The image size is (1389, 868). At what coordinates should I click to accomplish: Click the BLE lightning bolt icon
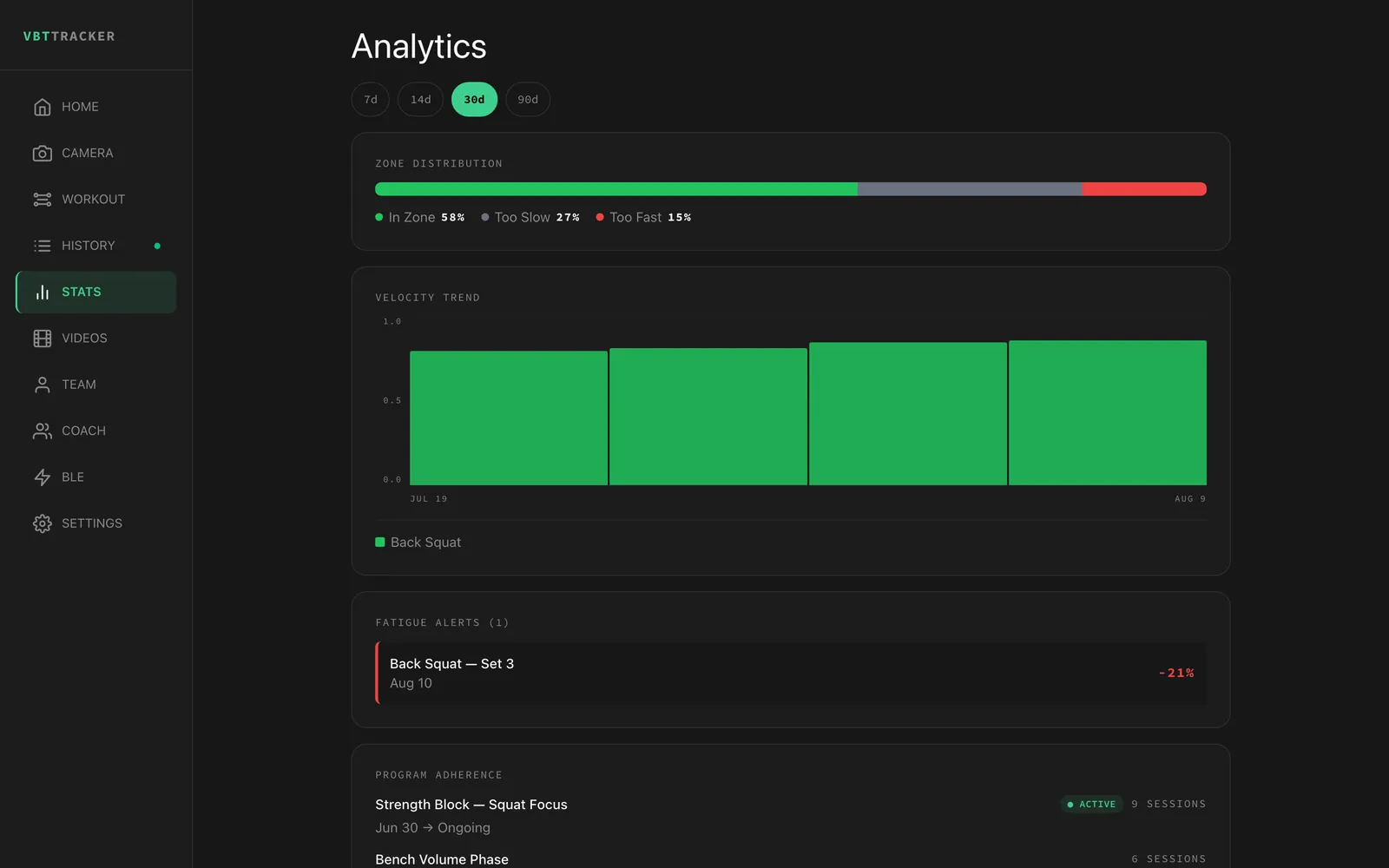(x=42, y=477)
